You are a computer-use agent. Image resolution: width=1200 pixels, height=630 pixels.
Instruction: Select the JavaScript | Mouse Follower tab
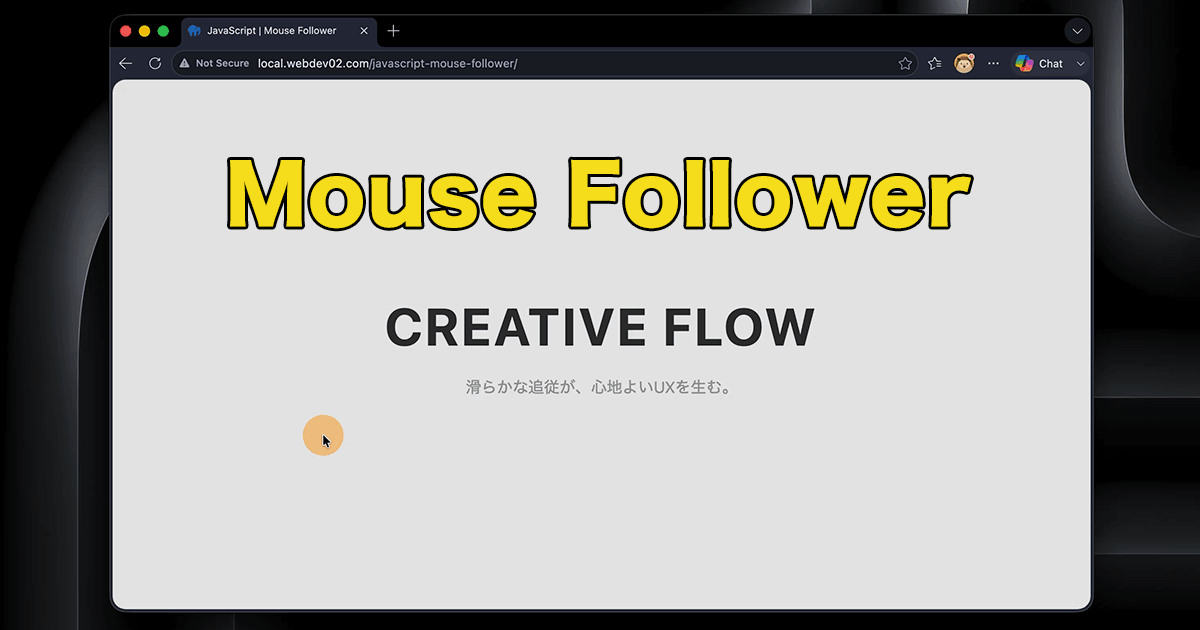point(278,31)
